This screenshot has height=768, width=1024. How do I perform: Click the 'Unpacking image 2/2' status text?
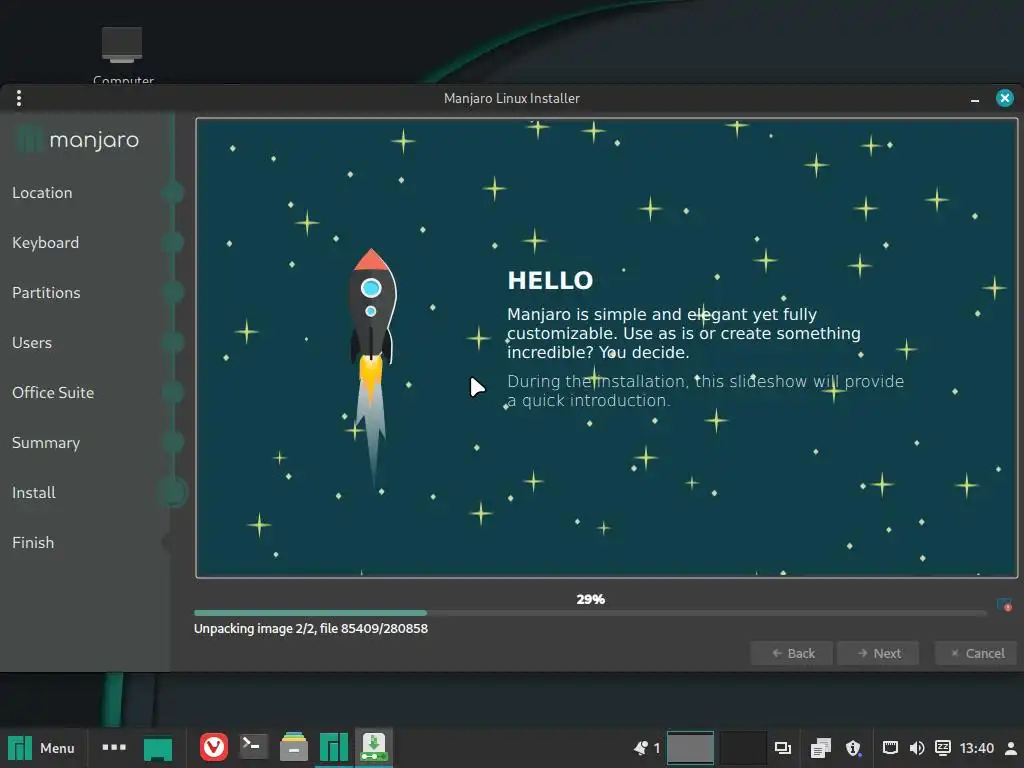311,628
